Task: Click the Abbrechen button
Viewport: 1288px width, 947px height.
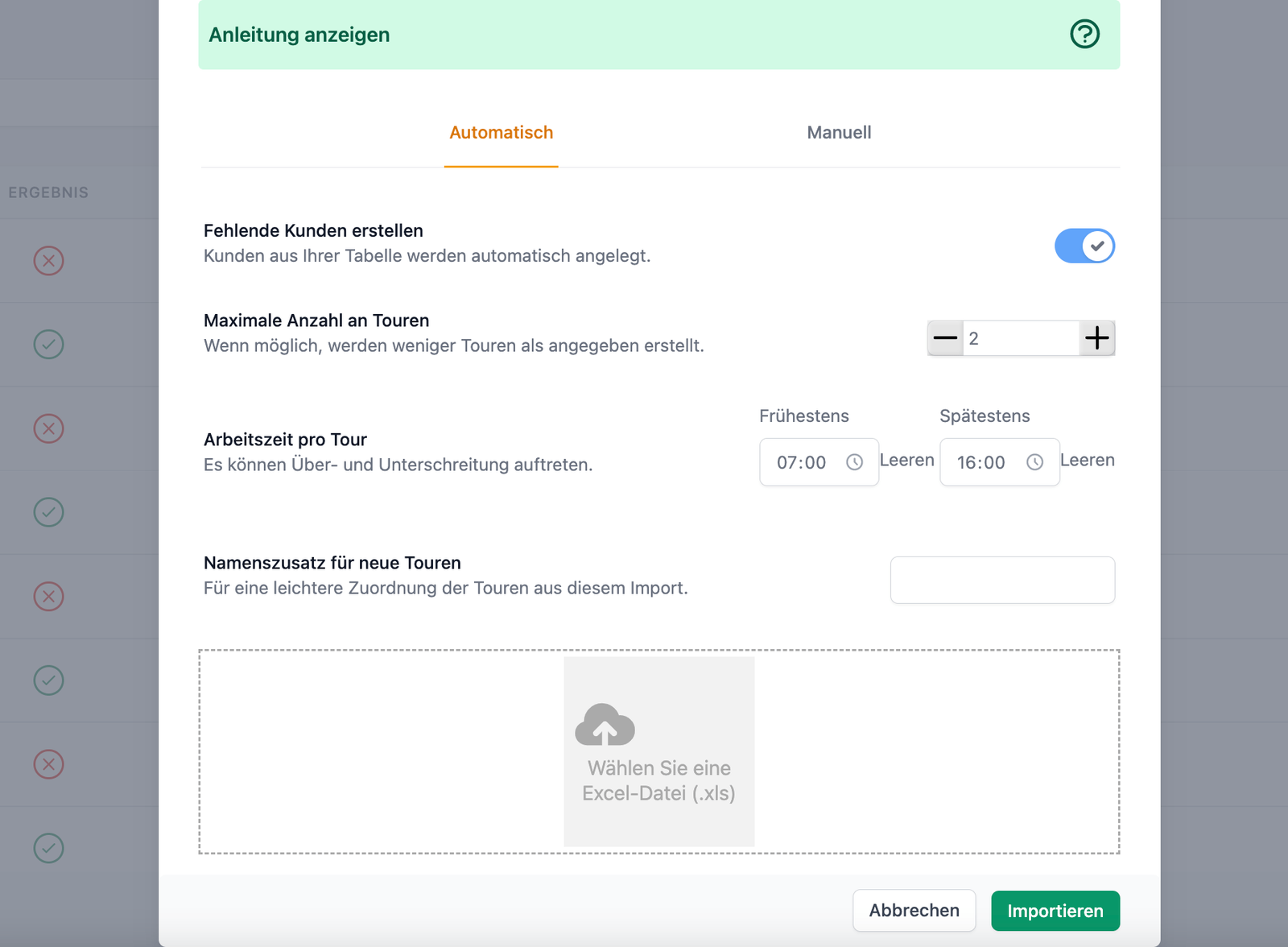Action: [x=914, y=911]
